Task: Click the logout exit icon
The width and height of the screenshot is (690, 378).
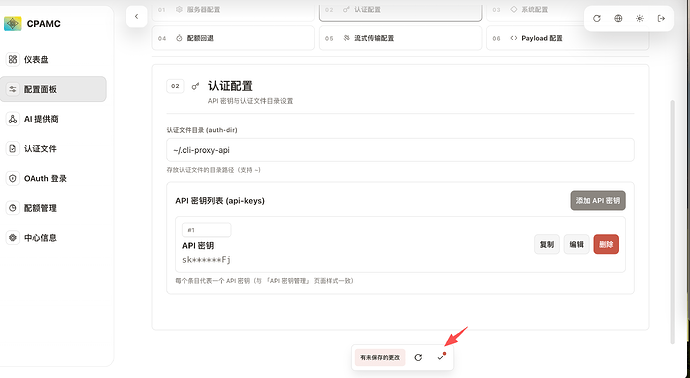Action: pyautogui.click(x=661, y=18)
